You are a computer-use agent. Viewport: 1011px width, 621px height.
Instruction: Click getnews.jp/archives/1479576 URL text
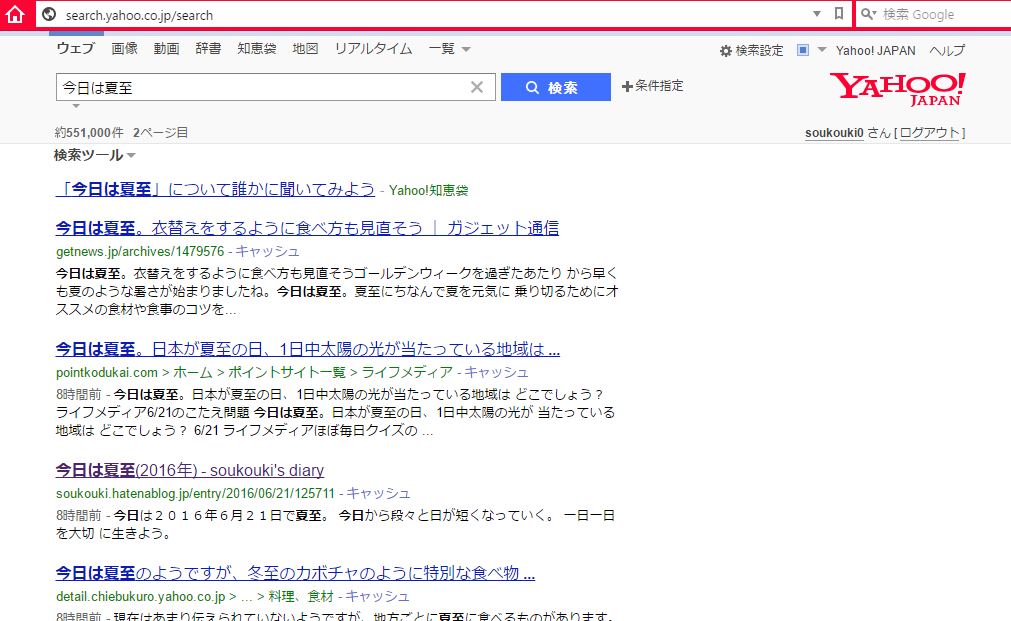140,251
